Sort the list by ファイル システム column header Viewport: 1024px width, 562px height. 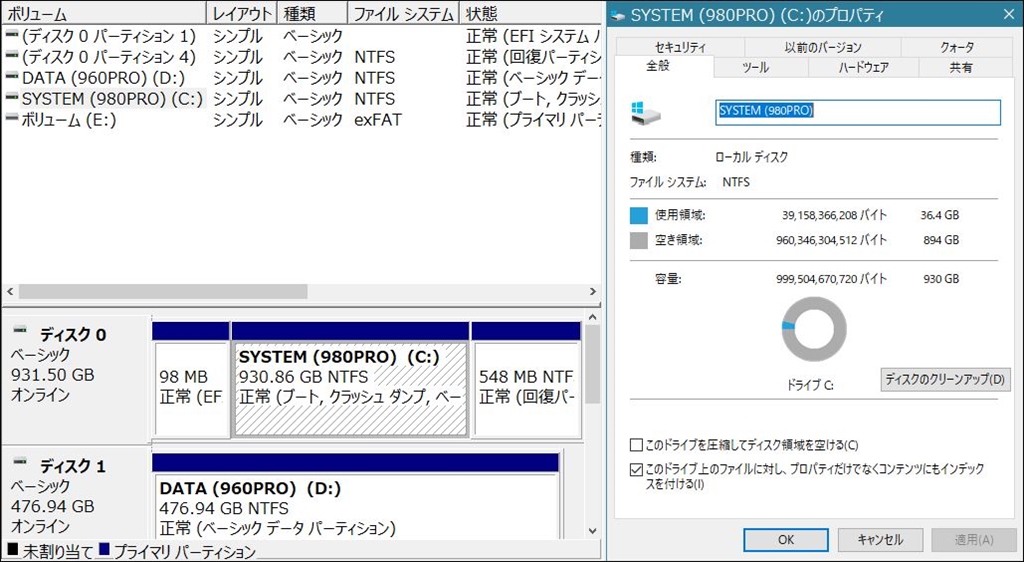pos(402,14)
